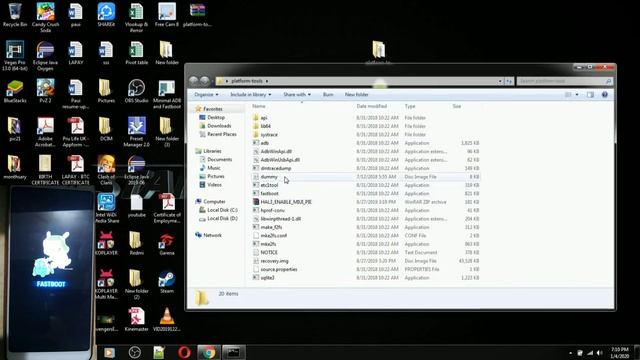Open the youtube file on desktop
The height and width of the screenshot is (360, 640).
[x=136, y=205]
